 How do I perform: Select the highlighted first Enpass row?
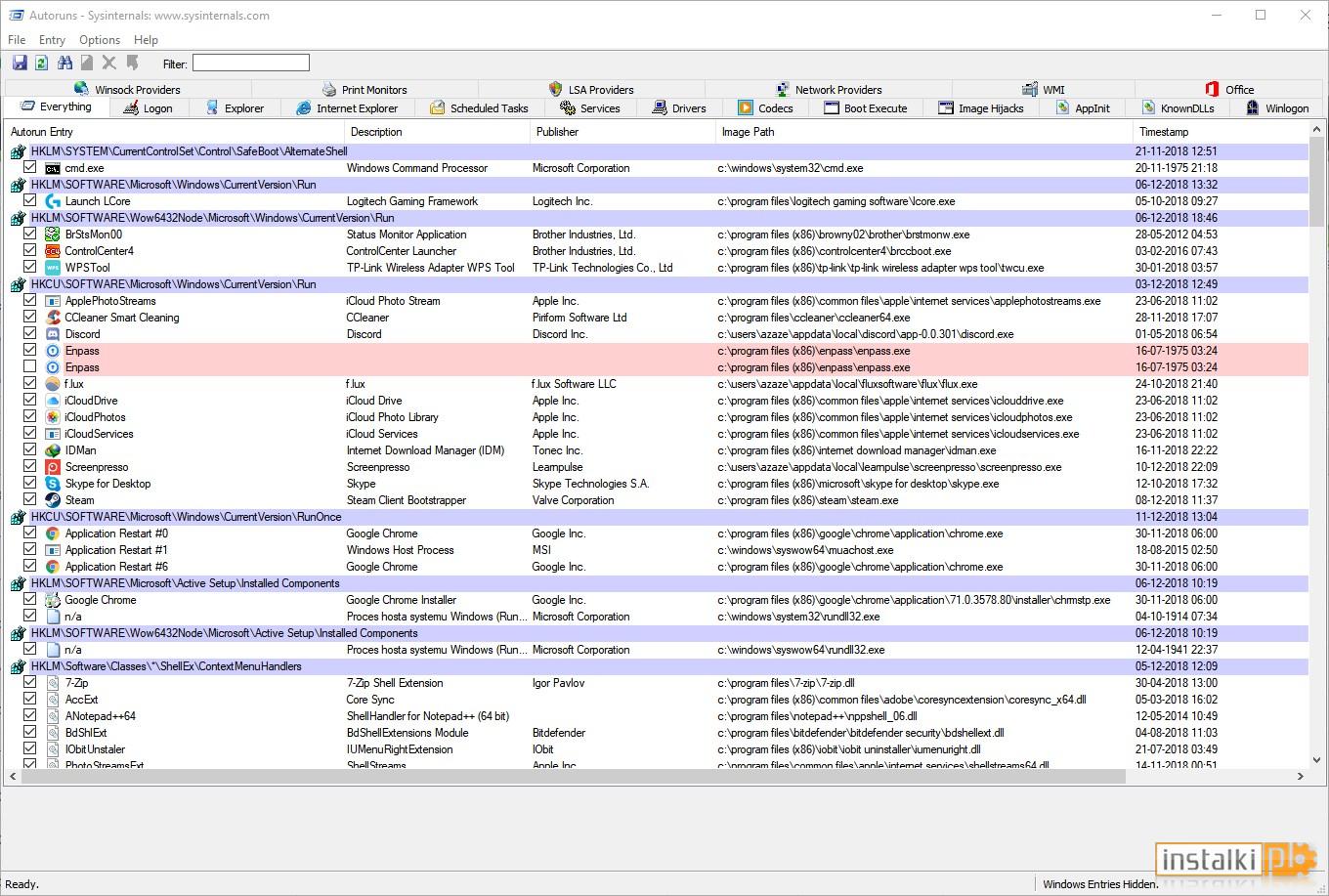[657, 351]
